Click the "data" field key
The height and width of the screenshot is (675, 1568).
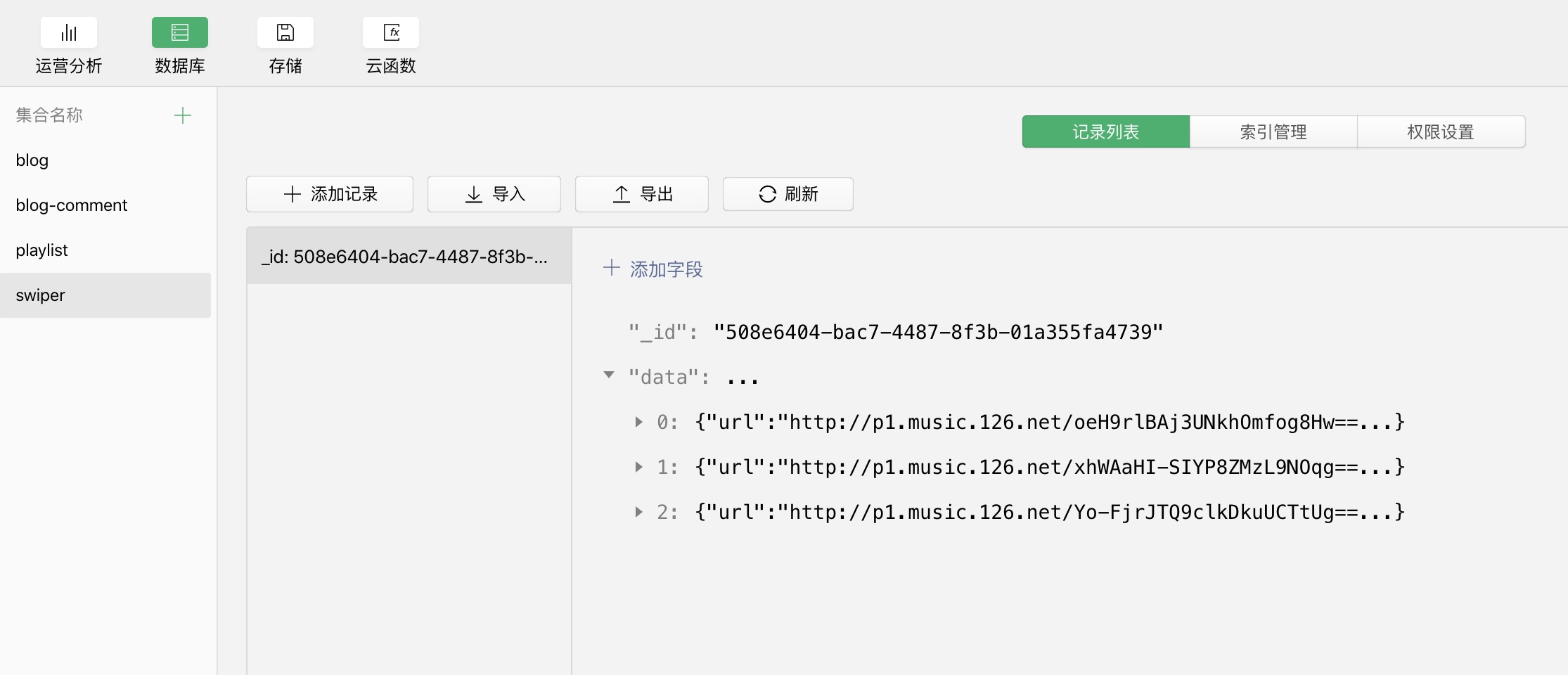tap(664, 378)
